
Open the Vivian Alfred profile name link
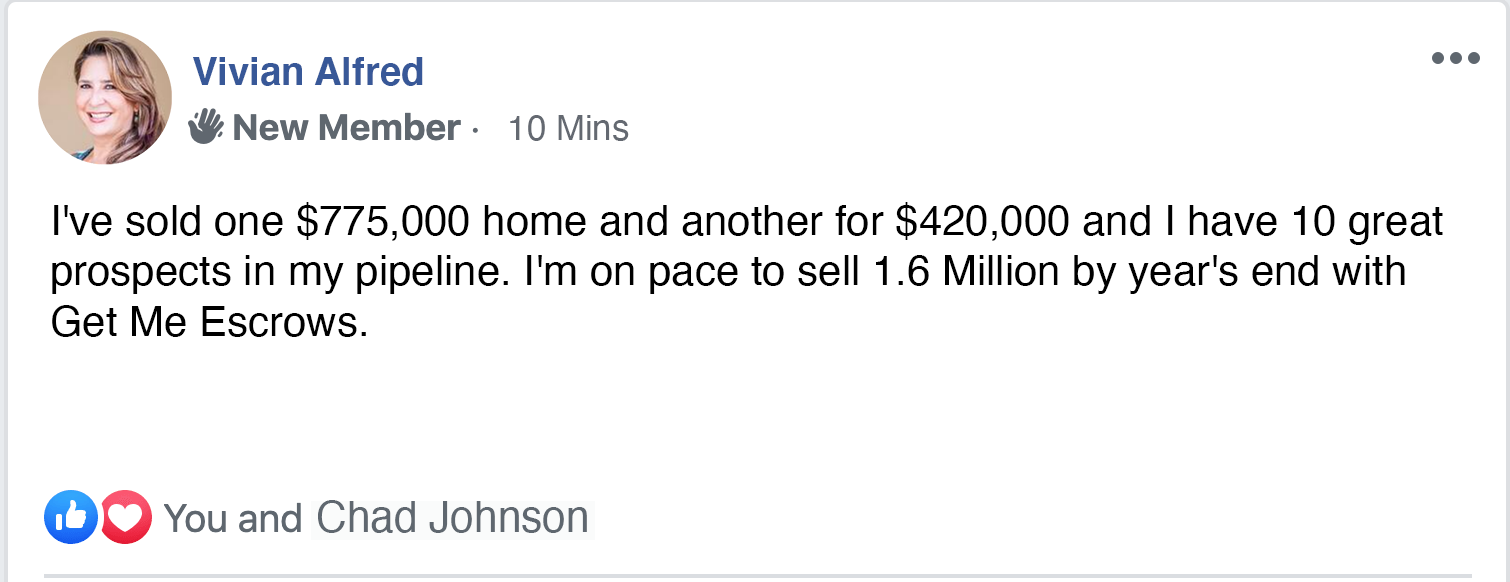pyautogui.click(x=308, y=72)
